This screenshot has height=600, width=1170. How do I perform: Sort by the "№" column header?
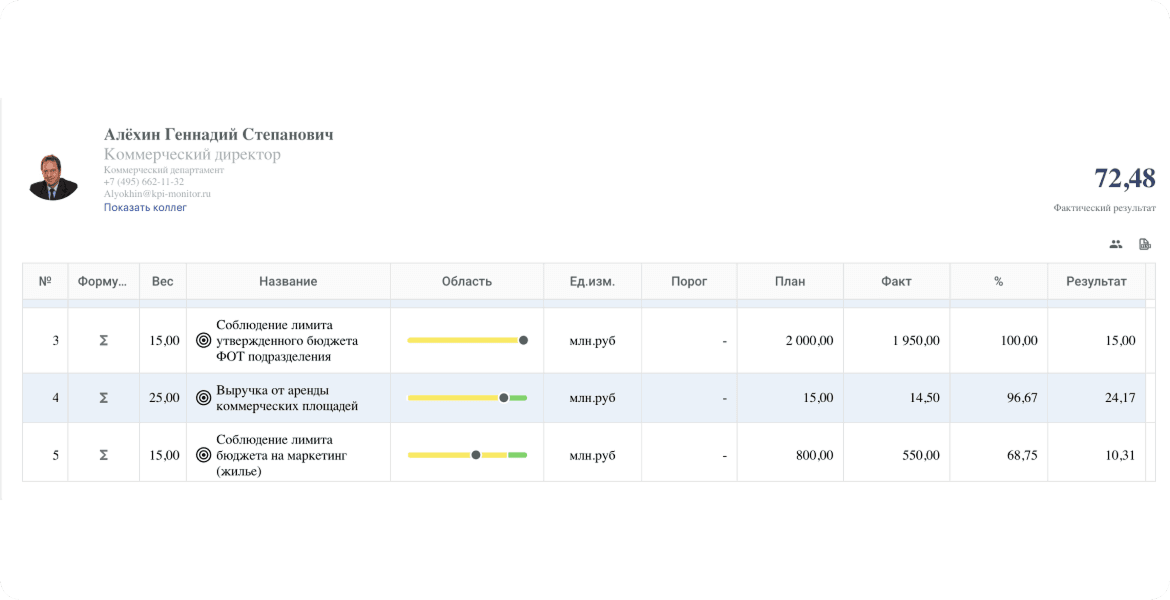click(x=45, y=281)
